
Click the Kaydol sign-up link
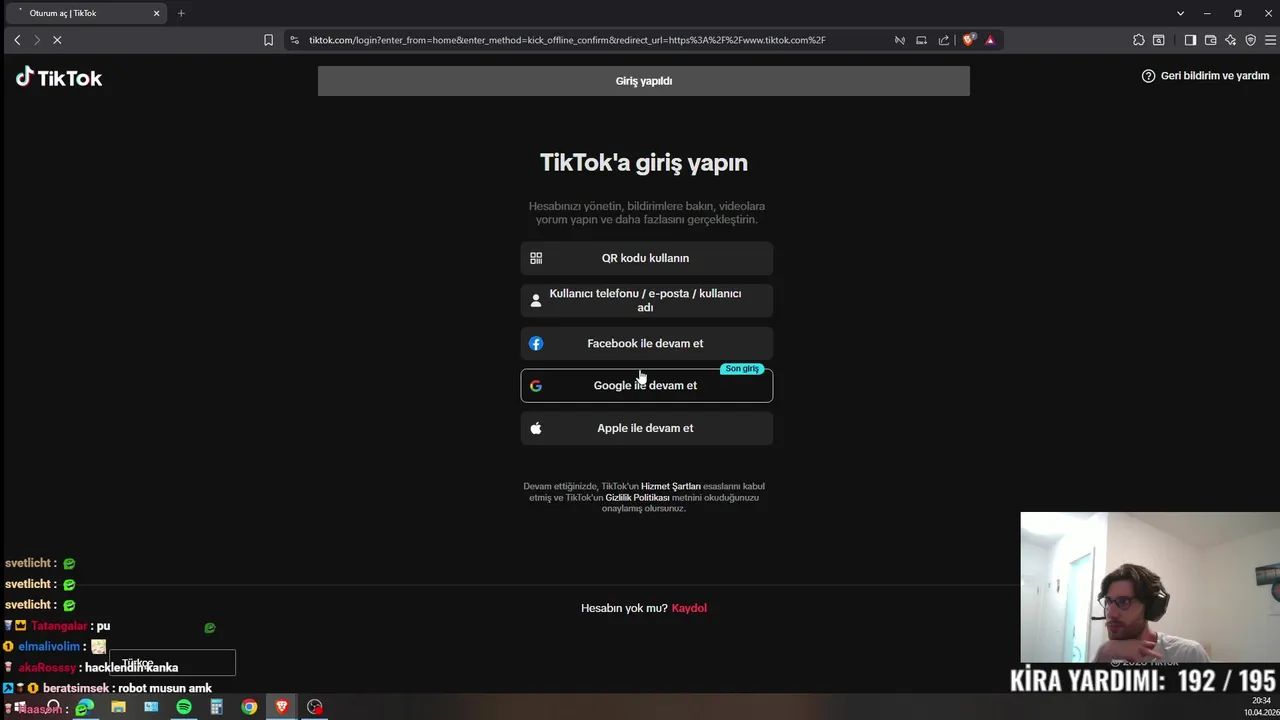[x=689, y=608]
